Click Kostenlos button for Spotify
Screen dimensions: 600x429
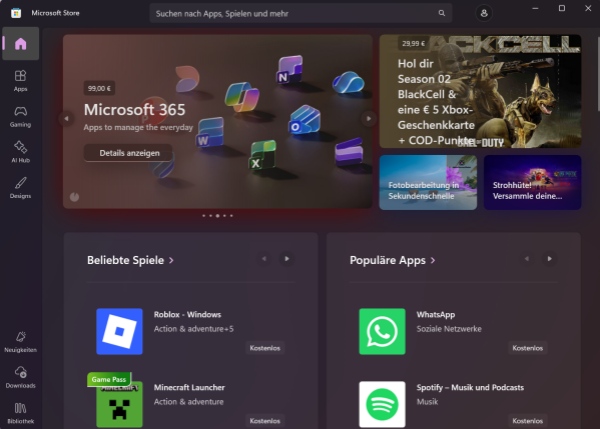pyautogui.click(x=527, y=421)
